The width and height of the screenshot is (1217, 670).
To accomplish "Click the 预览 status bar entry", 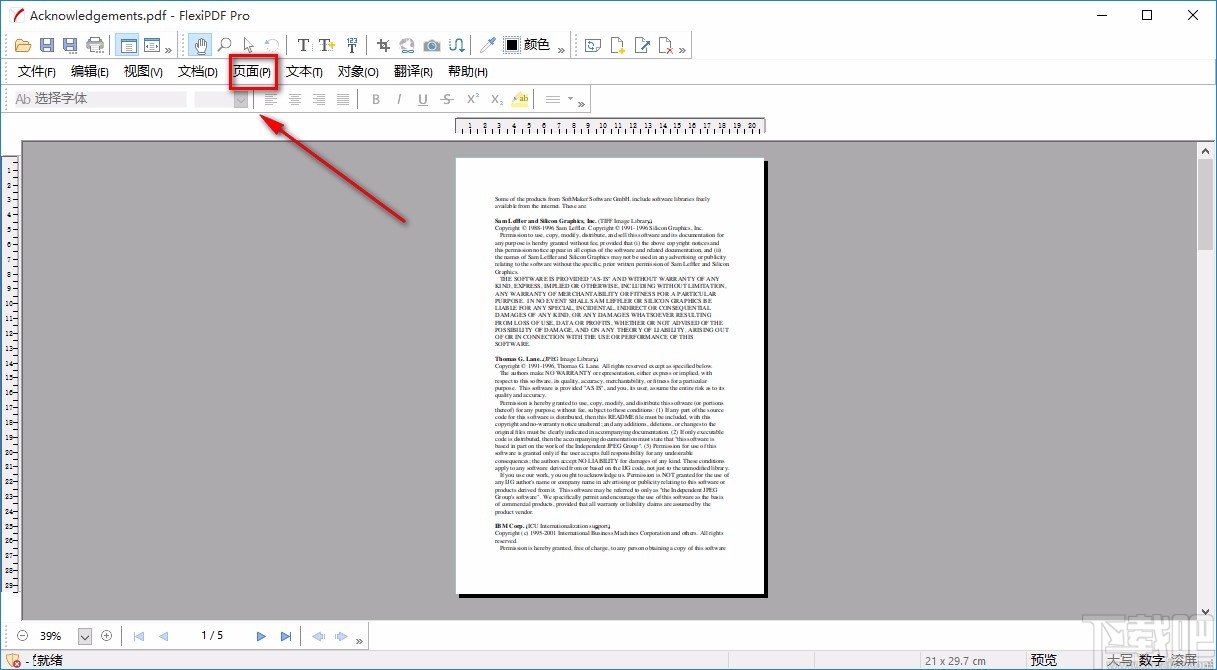I will tap(1043, 660).
